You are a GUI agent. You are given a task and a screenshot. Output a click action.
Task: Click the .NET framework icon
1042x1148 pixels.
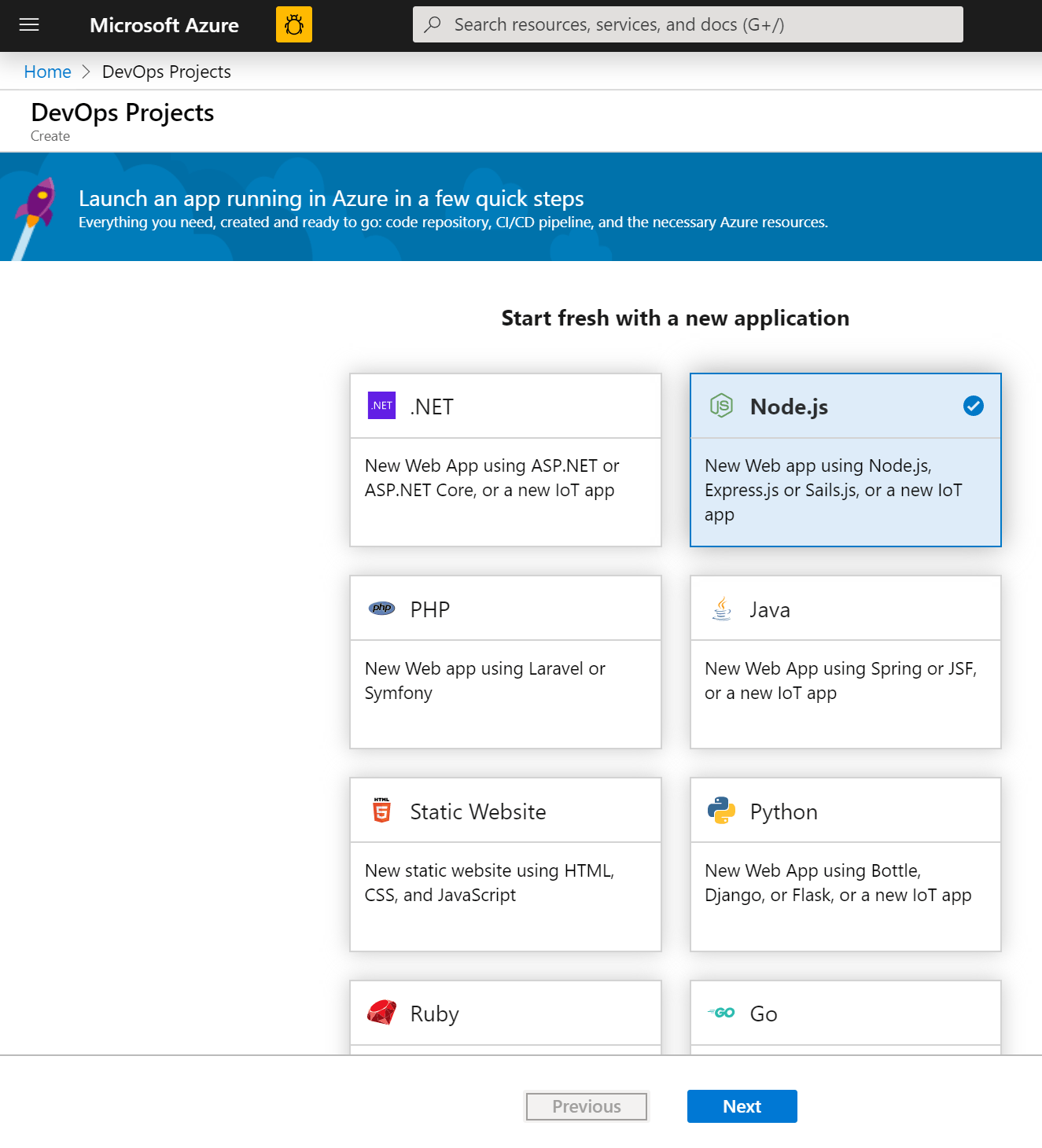(x=381, y=406)
